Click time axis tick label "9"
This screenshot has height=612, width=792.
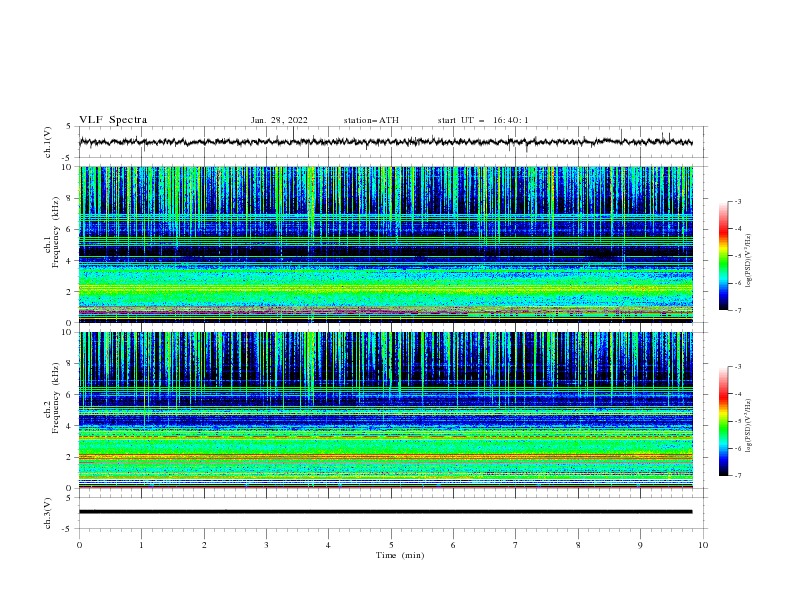point(640,545)
